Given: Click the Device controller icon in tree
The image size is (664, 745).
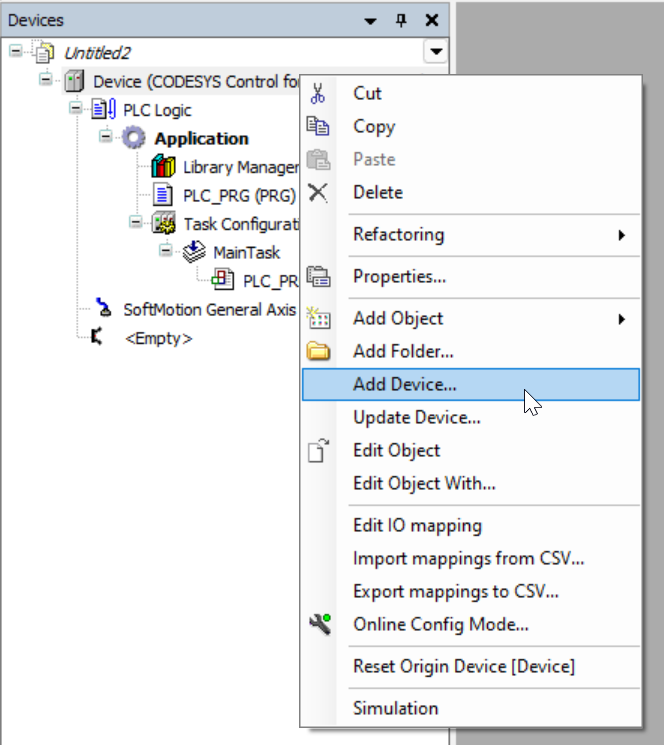Looking at the screenshot, I should 74,81.
